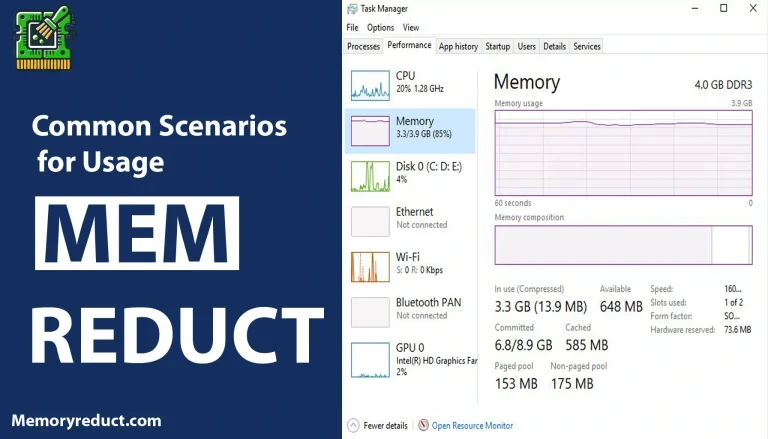
Task: Collapse view with Fewer details
Action: pos(385,426)
